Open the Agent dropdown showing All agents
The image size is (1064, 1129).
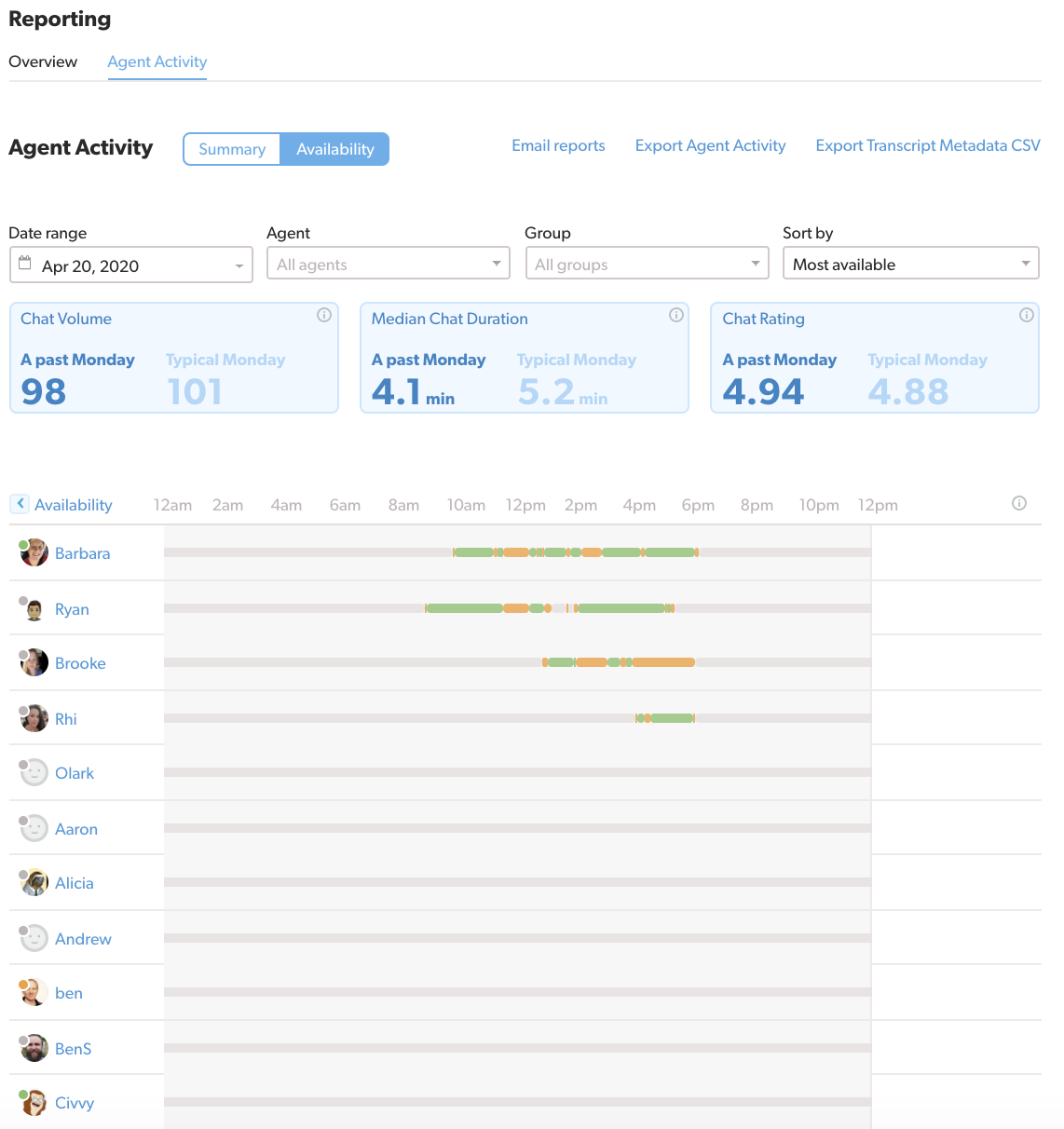(x=388, y=264)
